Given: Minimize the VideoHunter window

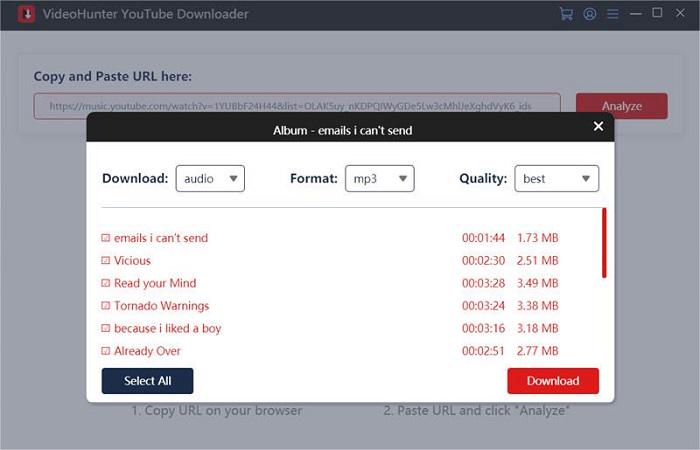Looking at the screenshot, I should coord(636,14).
